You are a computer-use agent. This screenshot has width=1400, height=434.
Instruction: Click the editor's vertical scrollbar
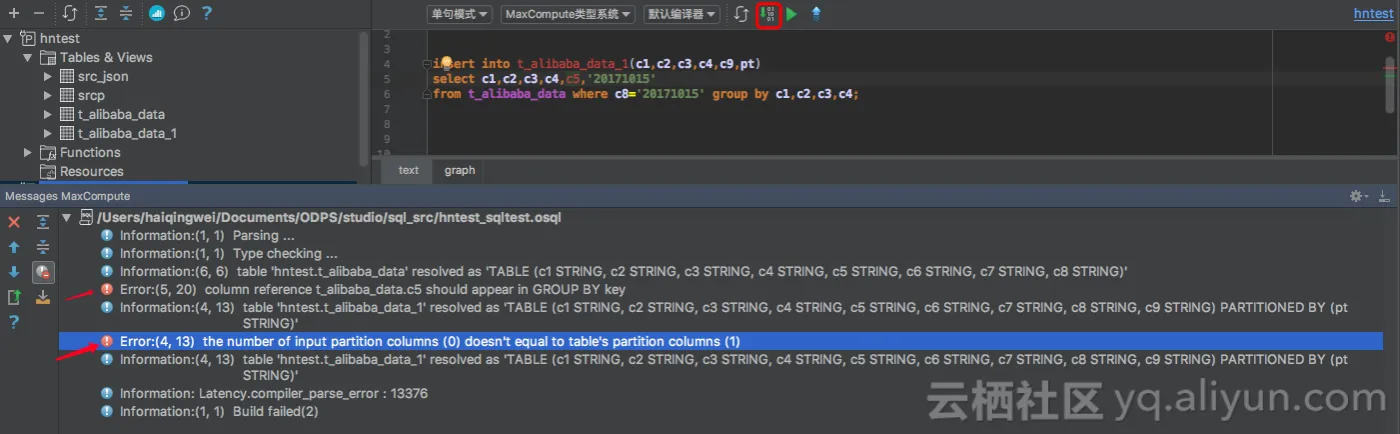pyautogui.click(x=1390, y=85)
